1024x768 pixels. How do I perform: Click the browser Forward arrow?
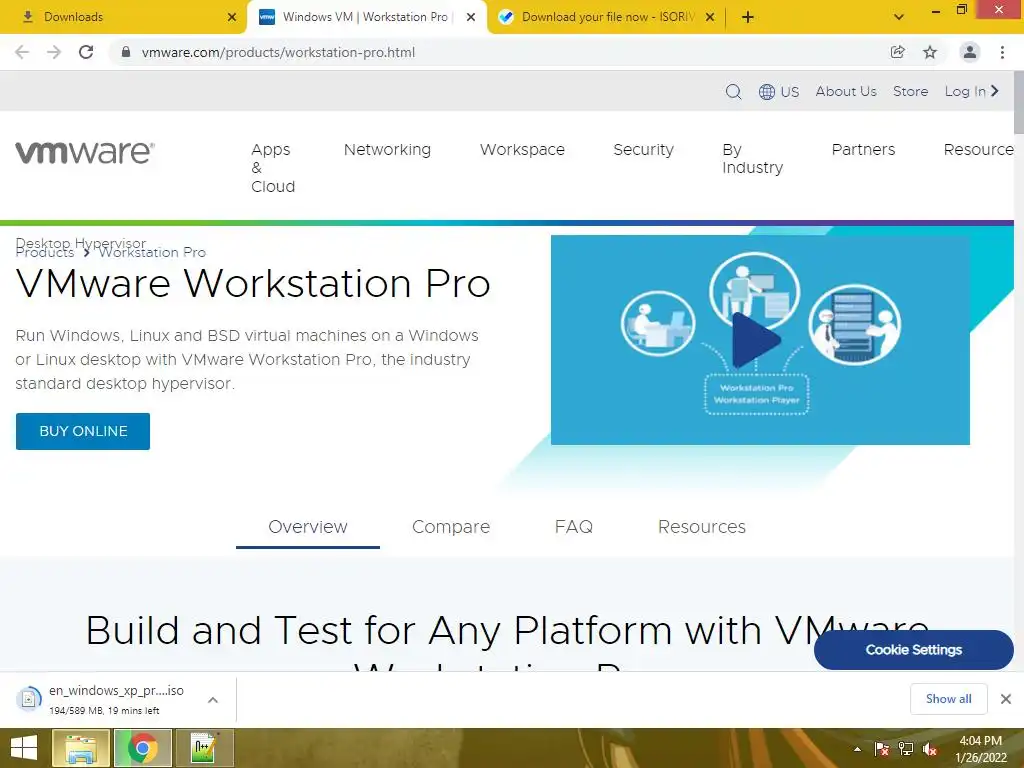click(x=54, y=52)
